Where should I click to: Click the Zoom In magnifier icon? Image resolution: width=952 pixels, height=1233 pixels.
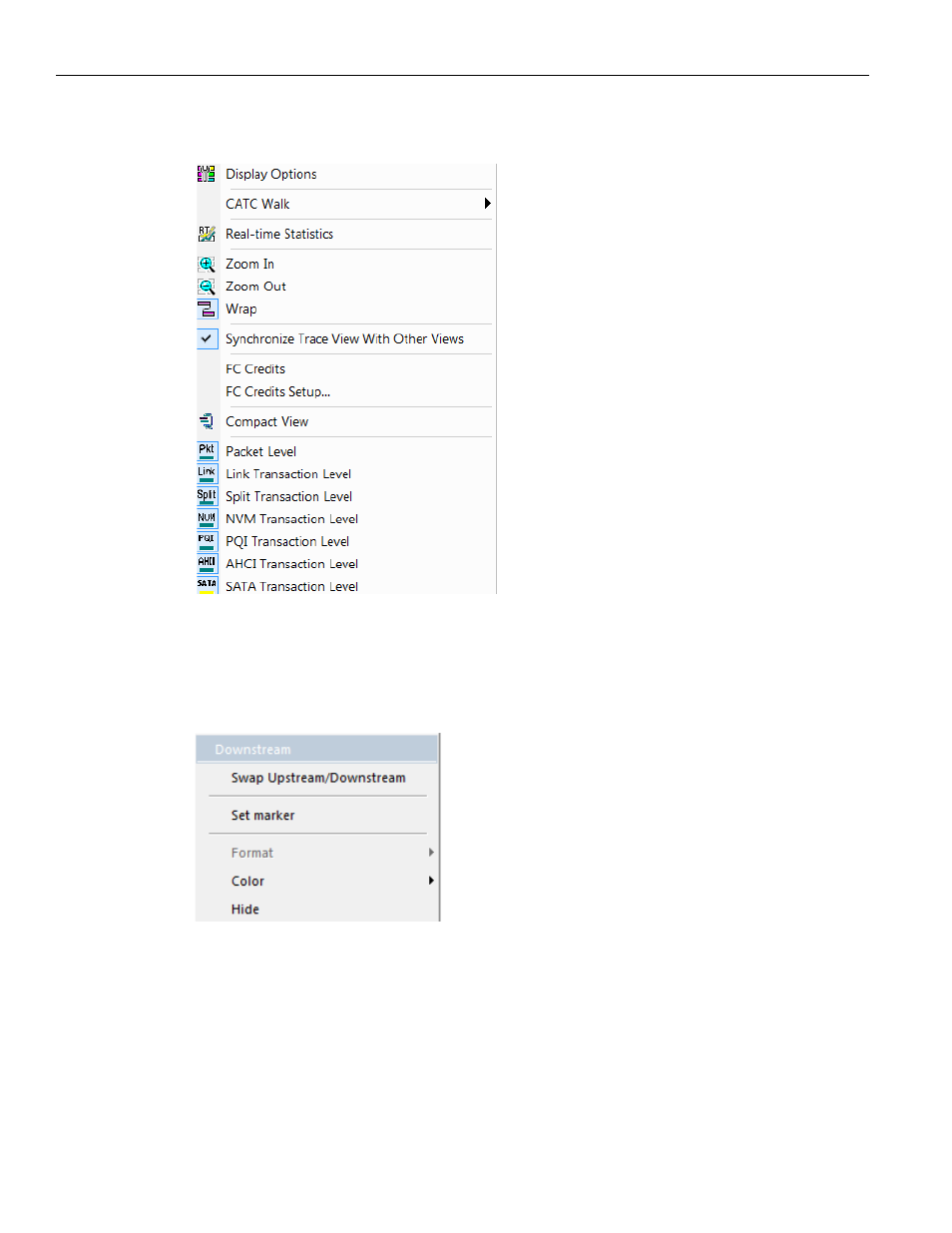207,265
